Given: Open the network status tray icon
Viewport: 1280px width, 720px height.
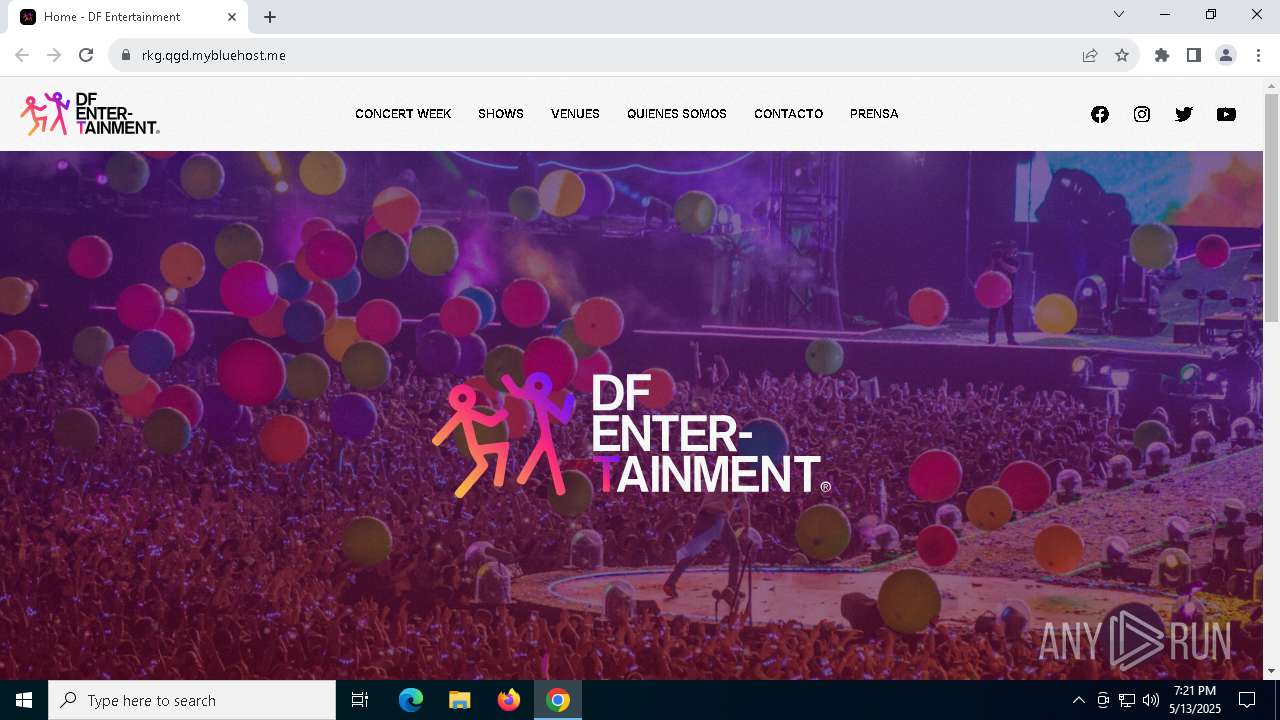Looking at the screenshot, I should tap(1127, 700).
